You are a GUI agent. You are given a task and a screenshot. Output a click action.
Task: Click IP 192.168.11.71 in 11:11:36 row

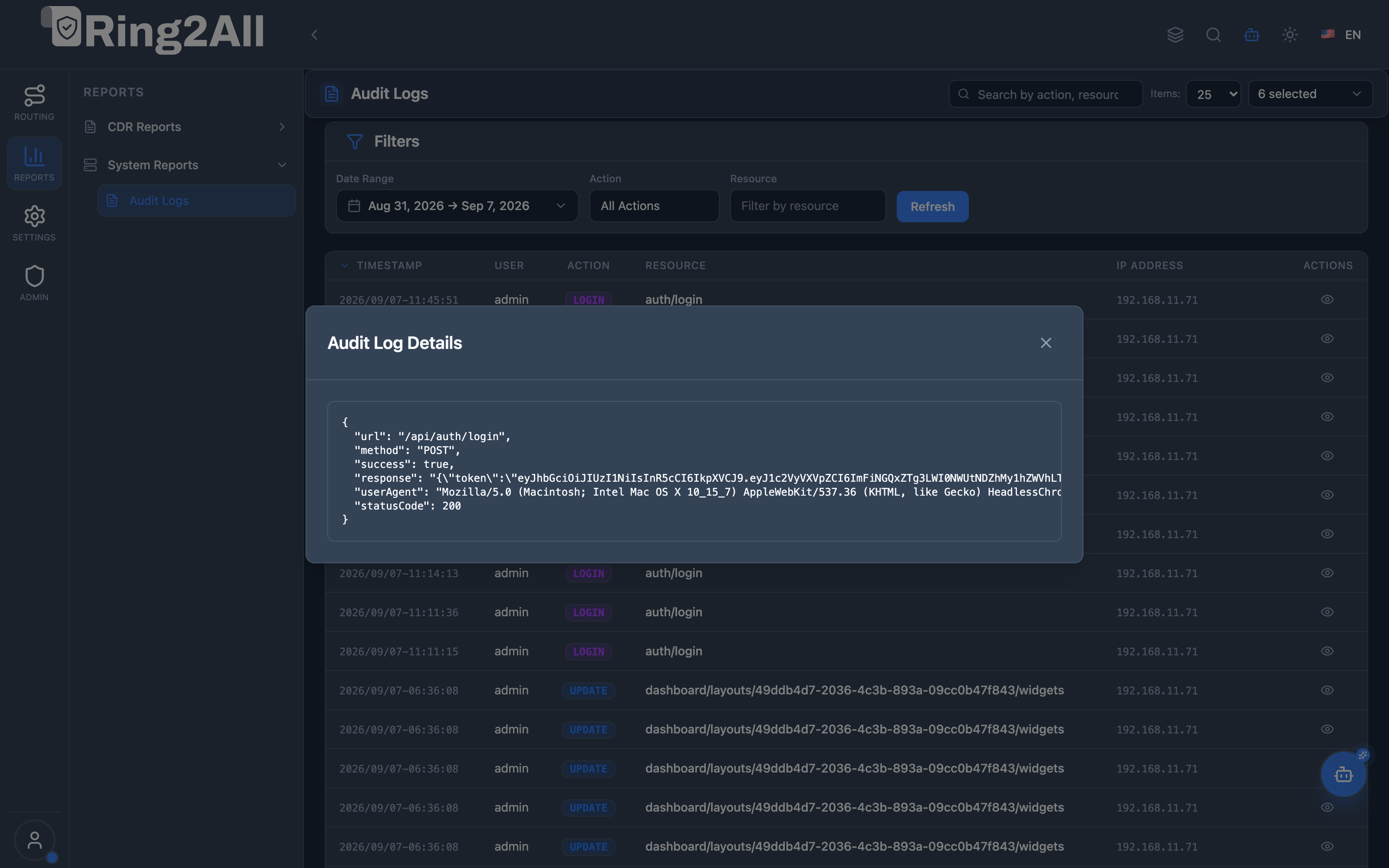tap(1156, 612)
